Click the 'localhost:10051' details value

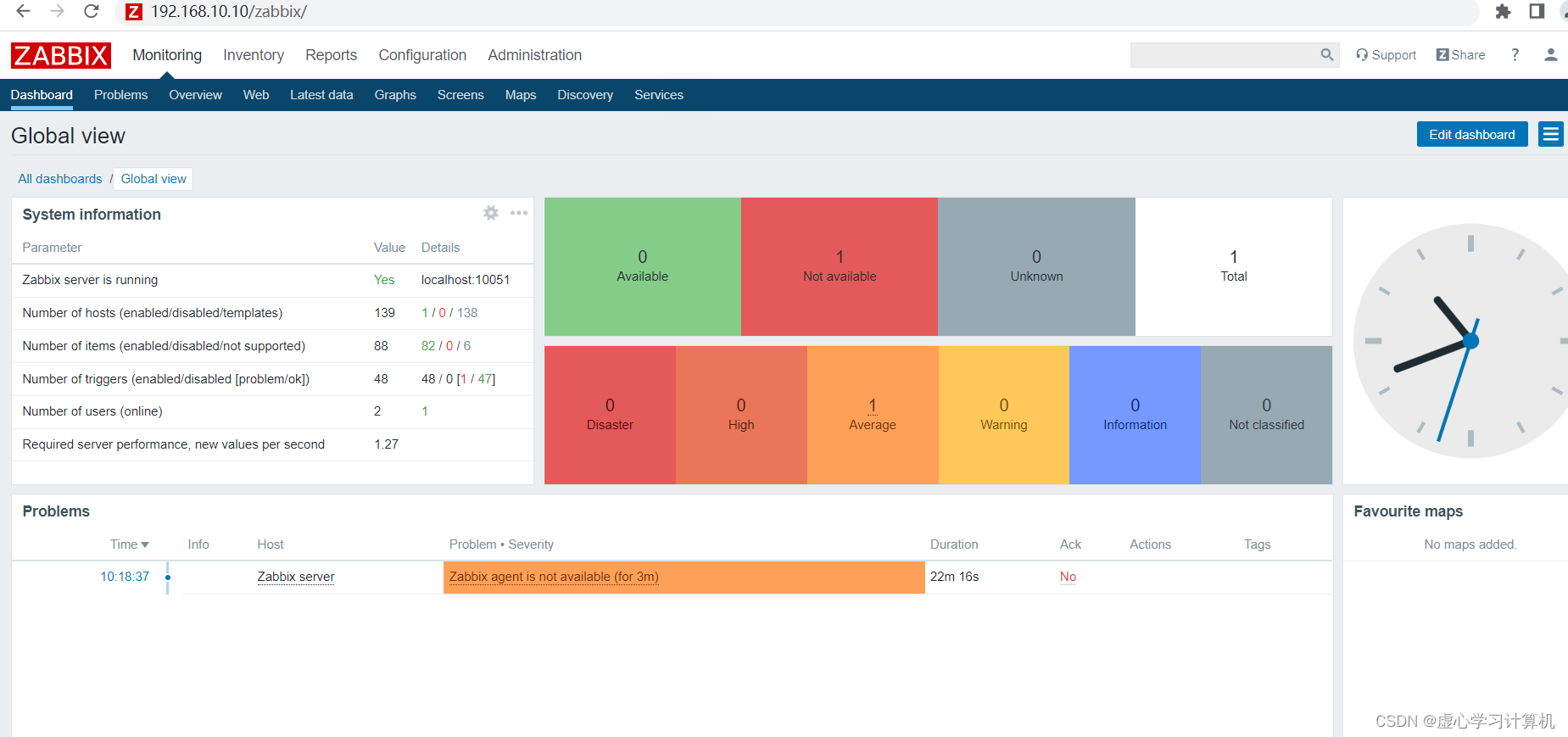(466, 280)
